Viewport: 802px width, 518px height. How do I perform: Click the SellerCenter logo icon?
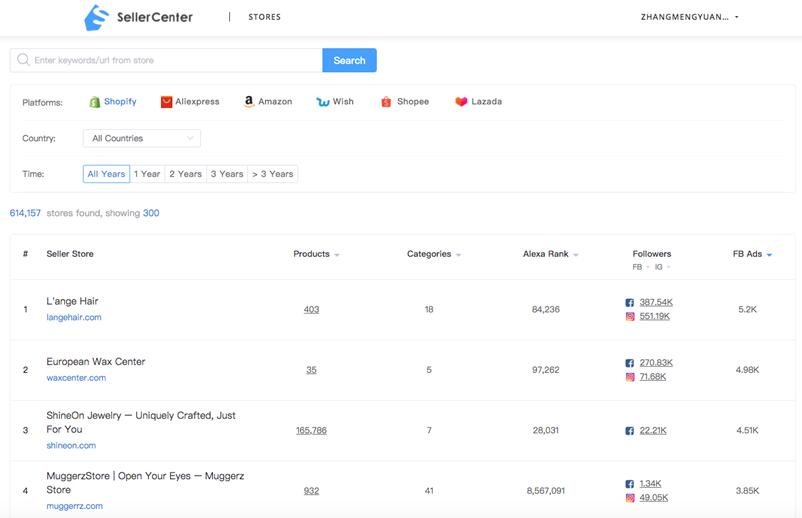[97, 17]
